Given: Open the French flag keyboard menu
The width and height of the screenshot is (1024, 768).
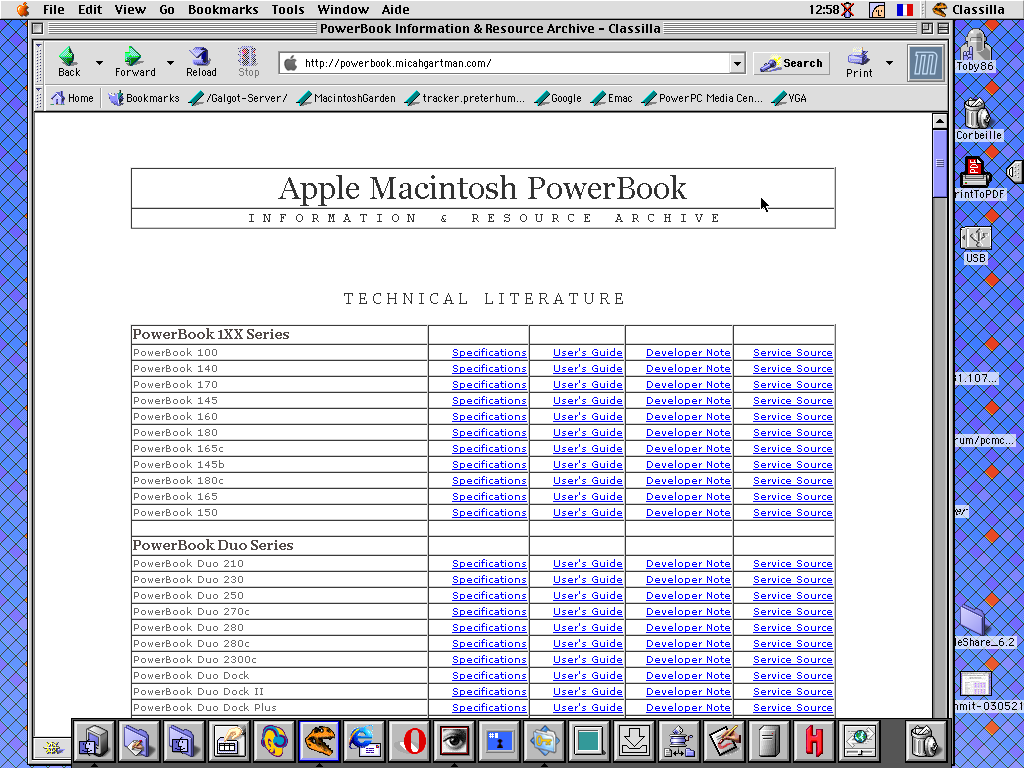Looking at the screenshot, I should click(x=904, y=9).
